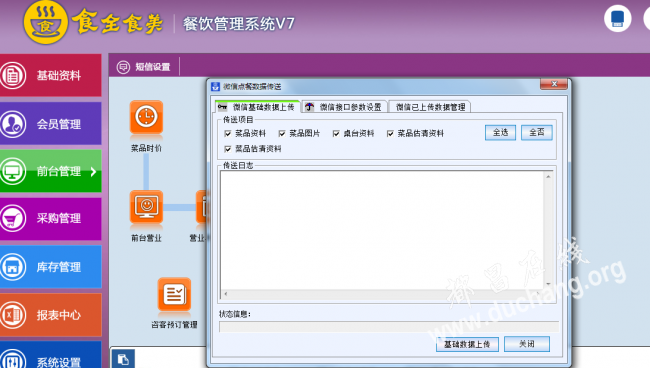Image resolution: width=650 pixels, height=368 pixels.
Task: Toggle 桌台资料 checkbox
Action: (336, 133)
